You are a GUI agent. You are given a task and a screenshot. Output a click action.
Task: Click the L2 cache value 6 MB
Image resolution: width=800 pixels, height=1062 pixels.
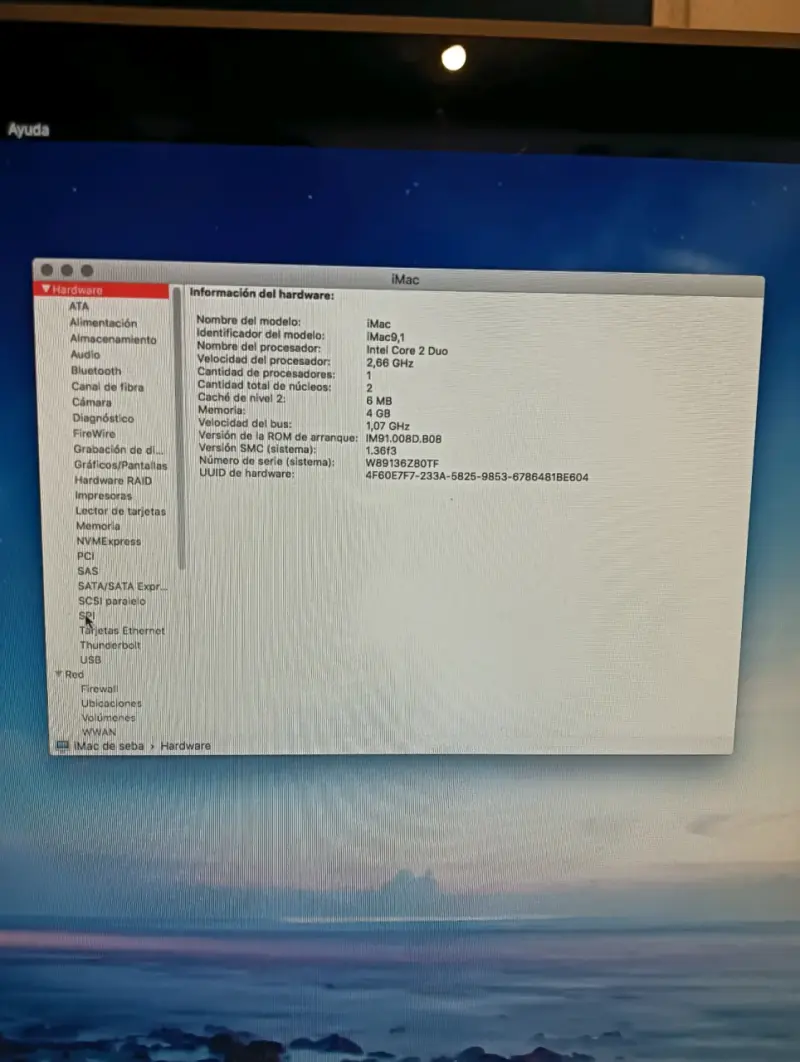pyautogui.click(x=379, y=401)
